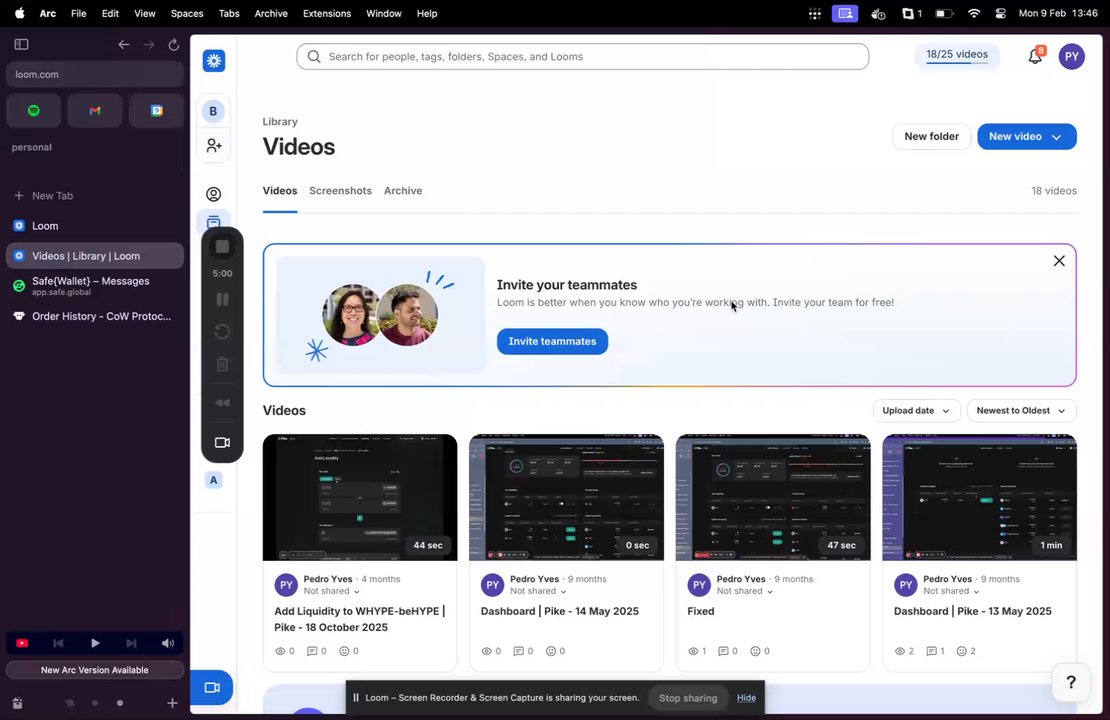This screenshot has height=720, width=1110.
Task: Expand Not shared on Dashboard 14 May video
Action: point(538,591)
